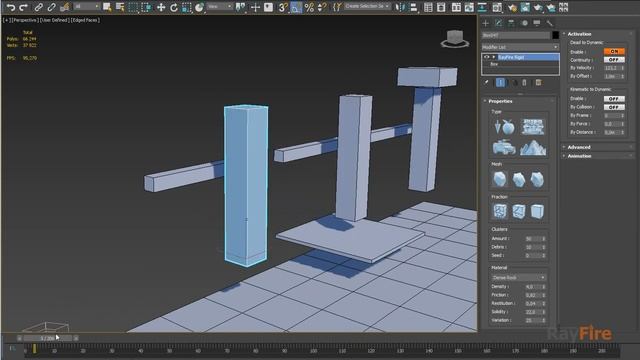This screenshot has width=640, height=360.
Task: Pick the first Mesh shape thumbnail
Action: coord(500,179)
